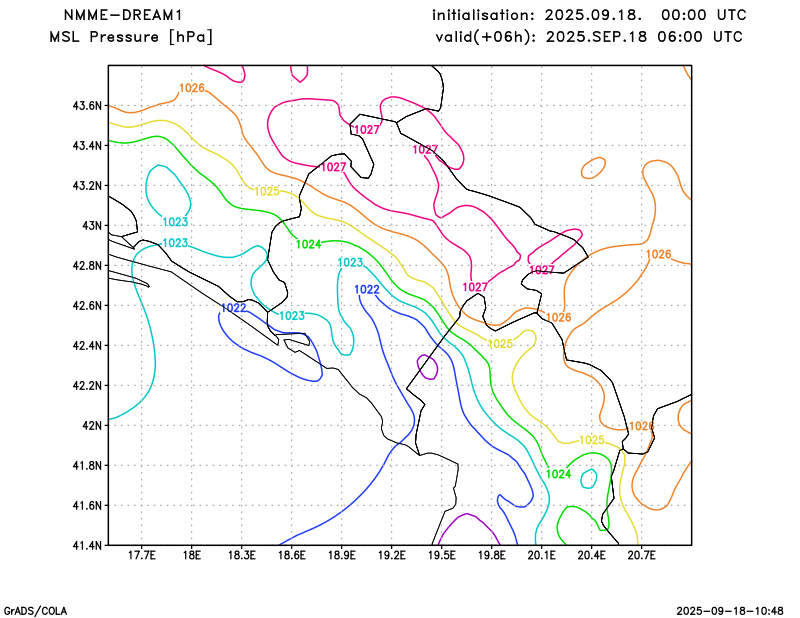Viewport: 800px width, 618px height.
Task: Select the 43.2N latitude axis label
Action: [x=87, y=185]
